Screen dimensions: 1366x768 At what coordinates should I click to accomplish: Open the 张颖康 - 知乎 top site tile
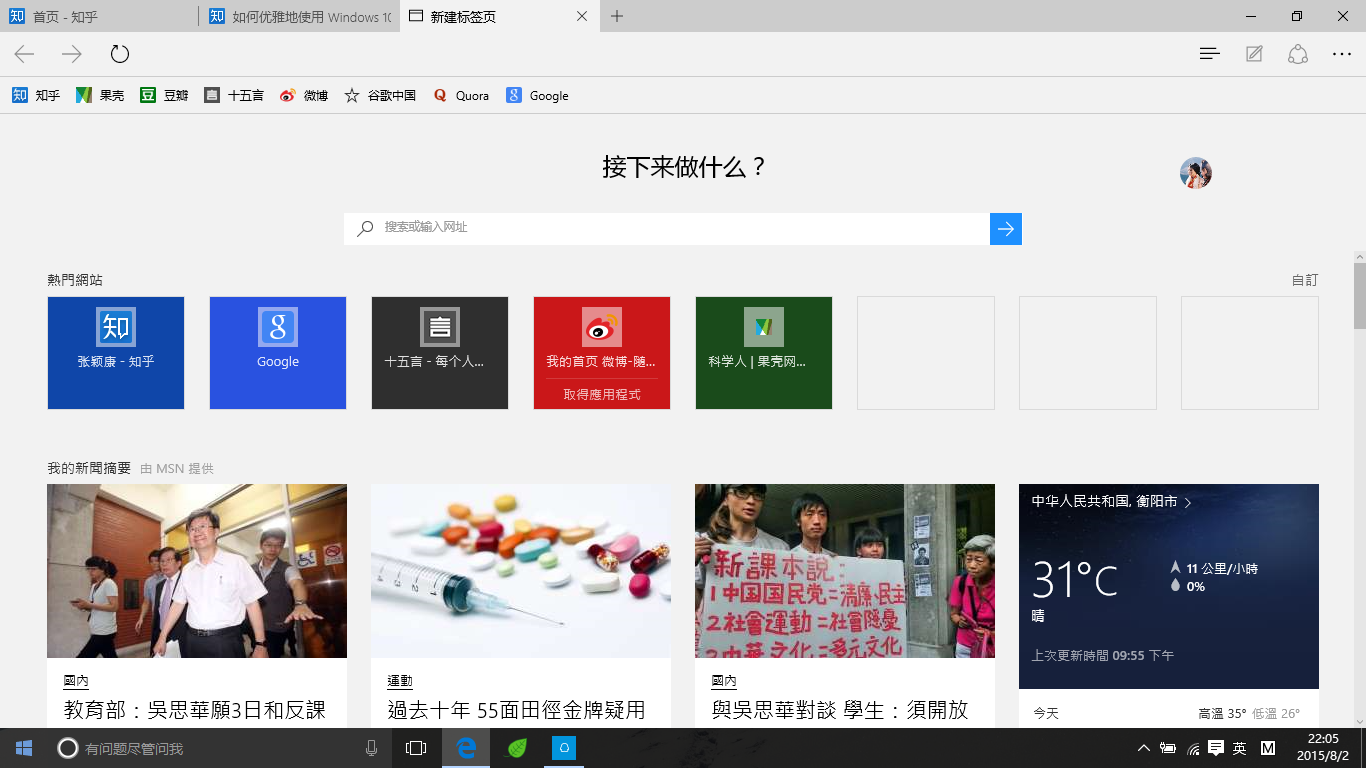pos(116,353)
